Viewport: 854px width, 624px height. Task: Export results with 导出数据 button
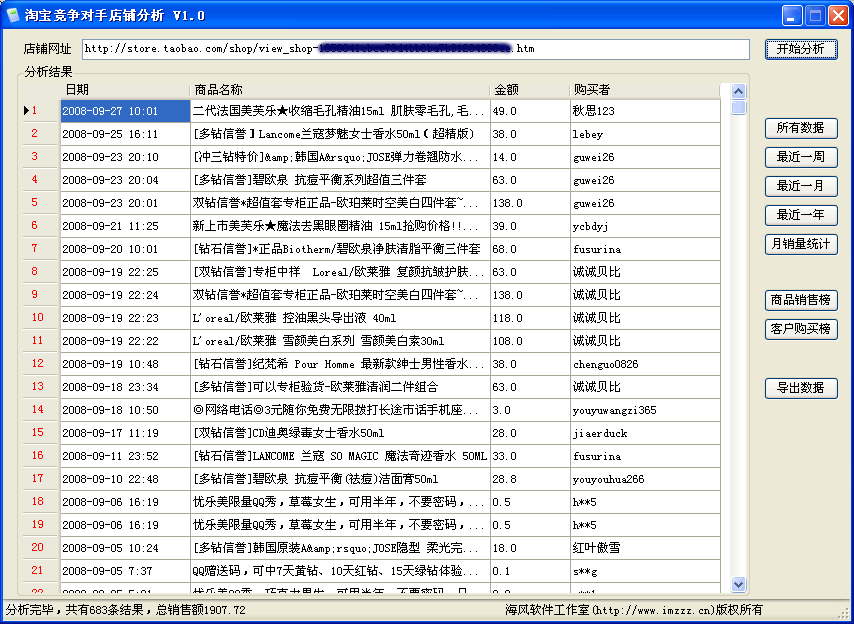point(800,388)
